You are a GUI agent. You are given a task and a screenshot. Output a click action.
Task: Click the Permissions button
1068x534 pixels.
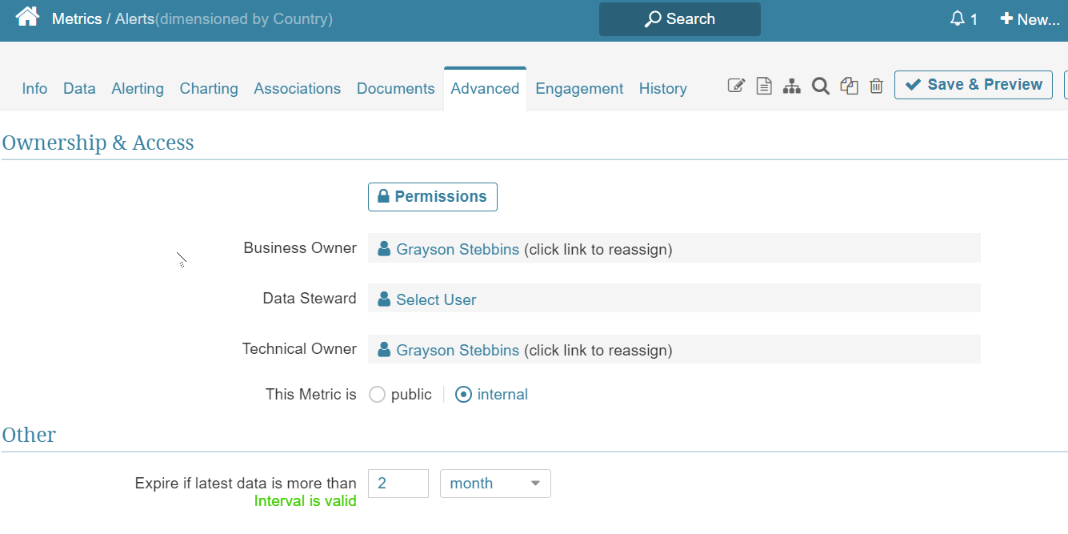[x=432, y=197]
